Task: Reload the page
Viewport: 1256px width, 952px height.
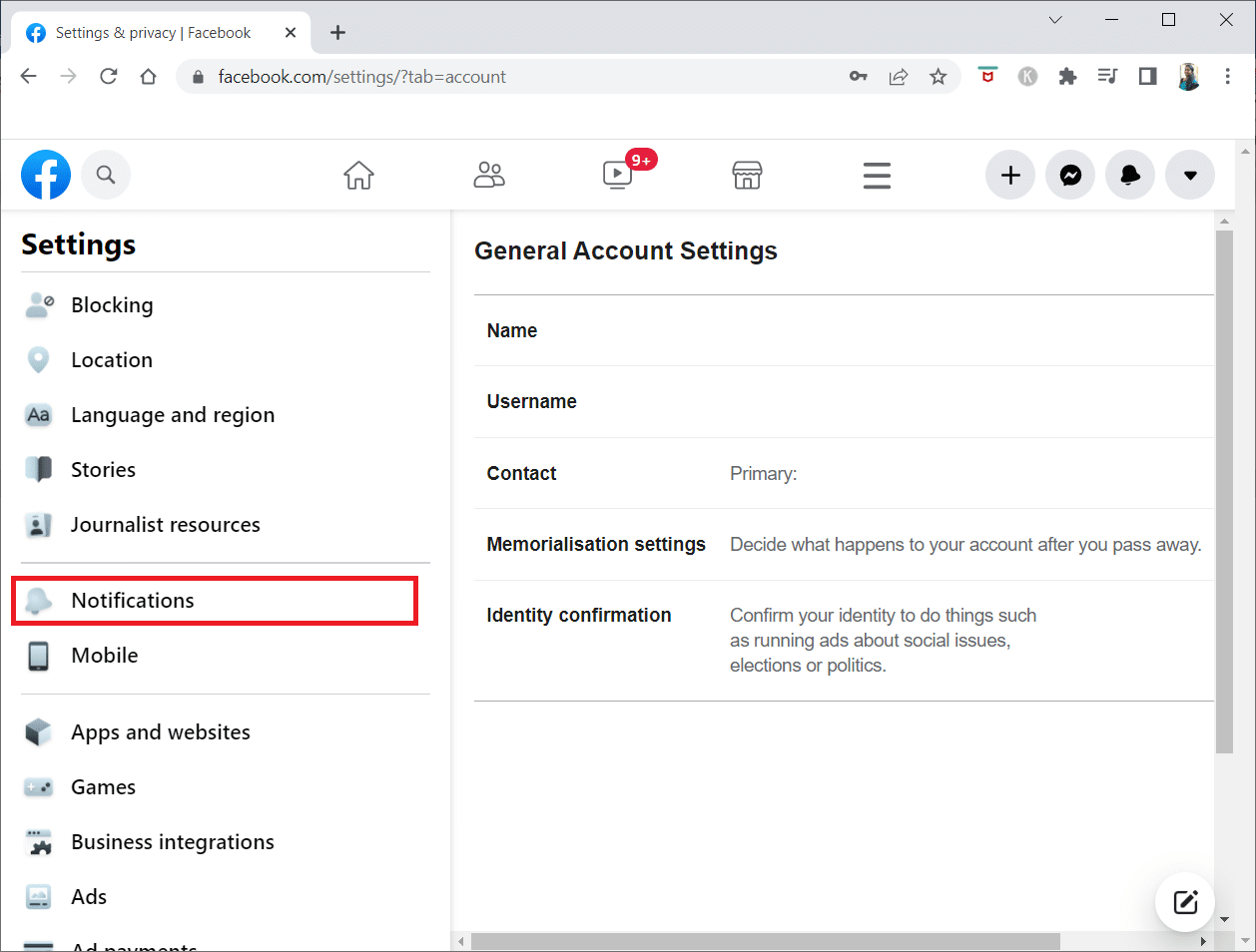Action: point(109,77)
